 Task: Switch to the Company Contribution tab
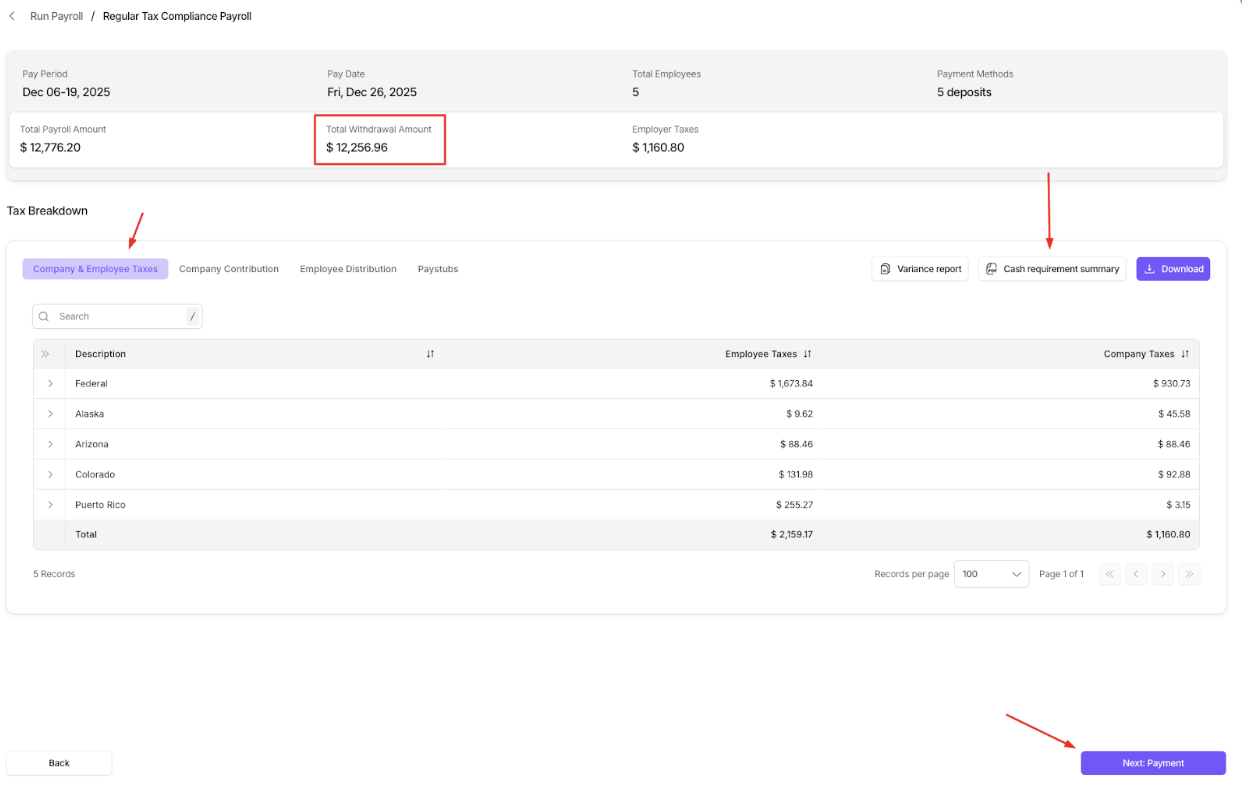229,269
